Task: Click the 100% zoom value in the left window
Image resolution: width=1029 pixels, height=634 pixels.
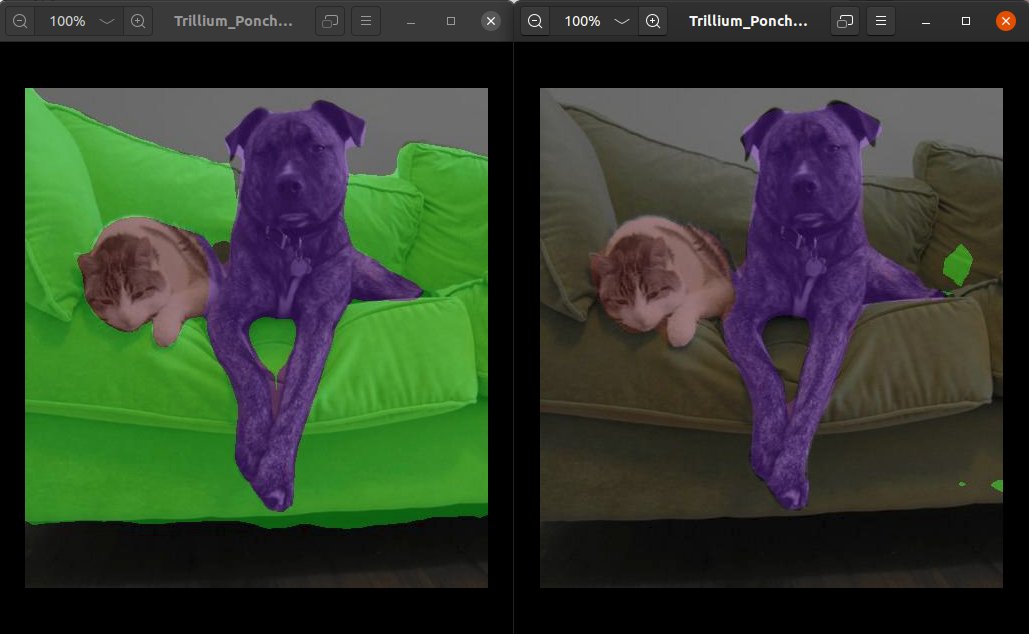Action: 67,20
